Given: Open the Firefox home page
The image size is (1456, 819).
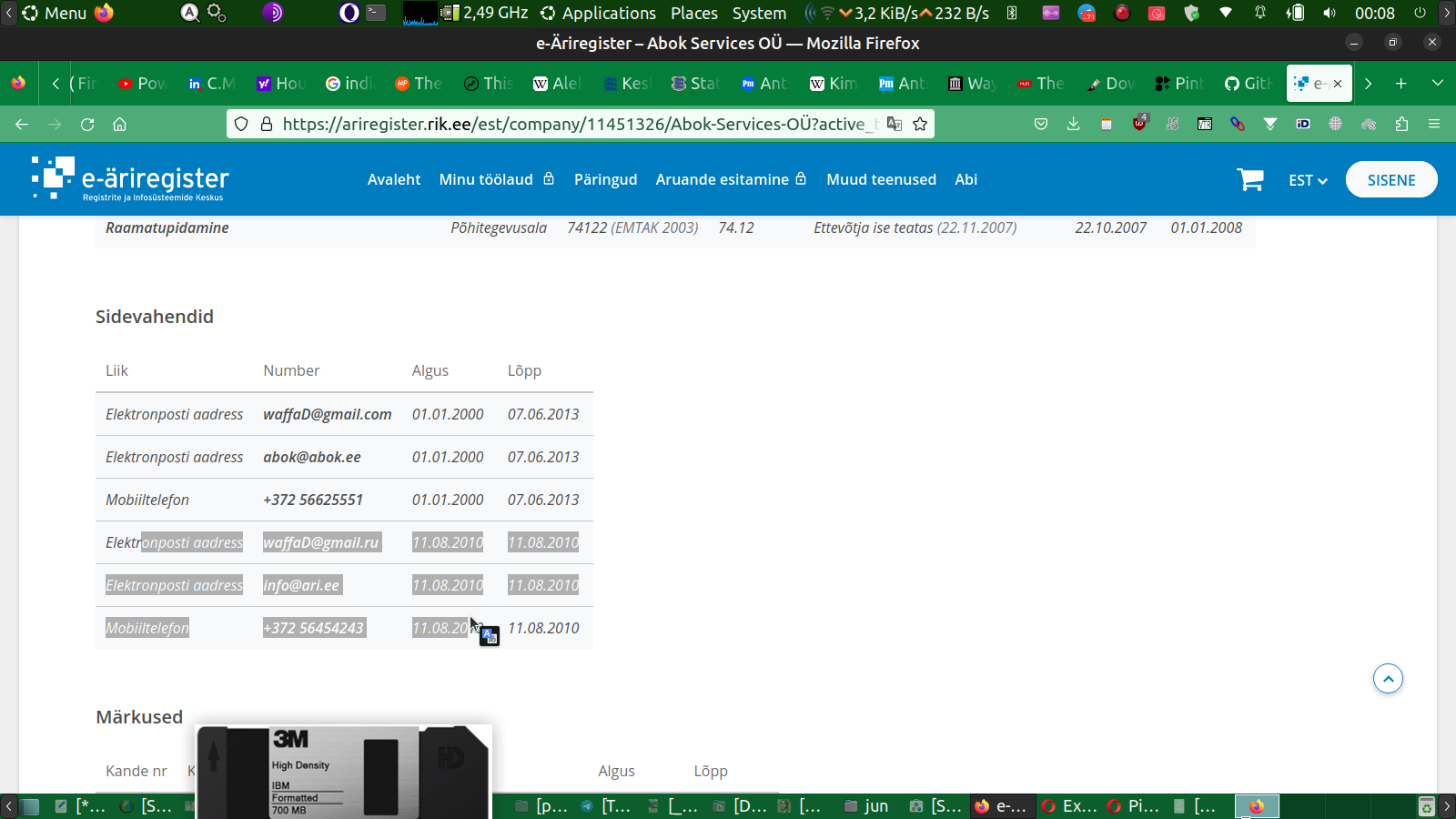Looking at the screenshot, I should pos(119,124).
